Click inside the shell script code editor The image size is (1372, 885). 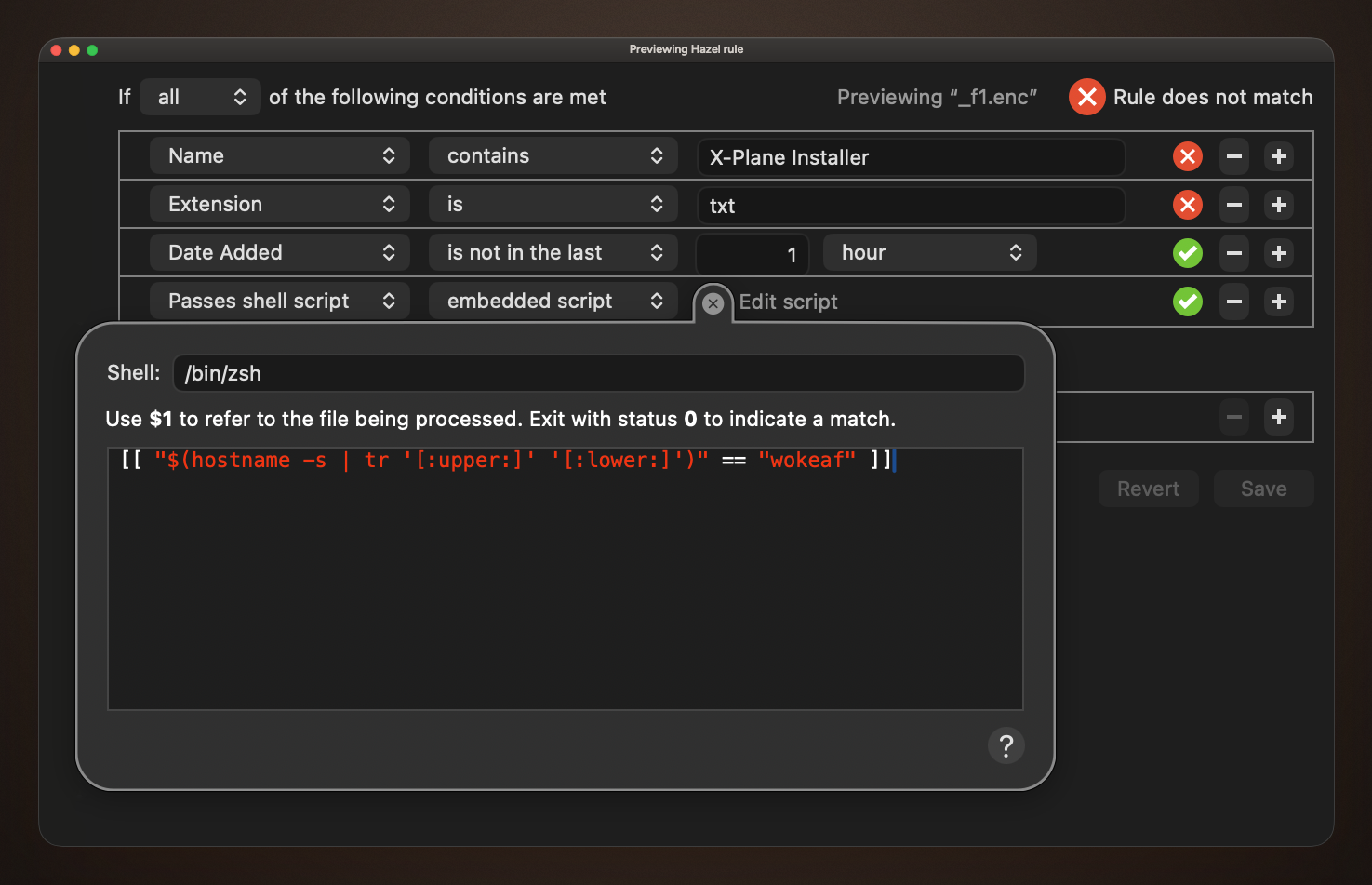point(566,579)
